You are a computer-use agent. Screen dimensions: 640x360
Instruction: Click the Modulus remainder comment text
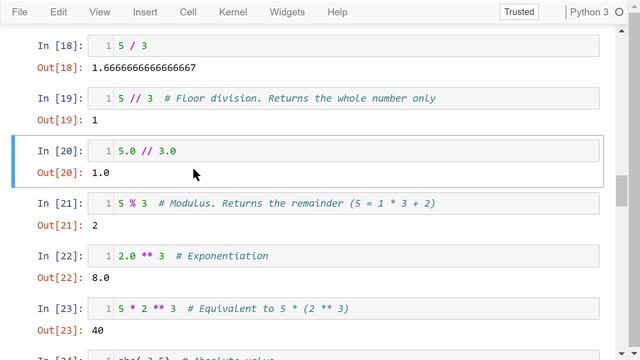tap(297, 203)
